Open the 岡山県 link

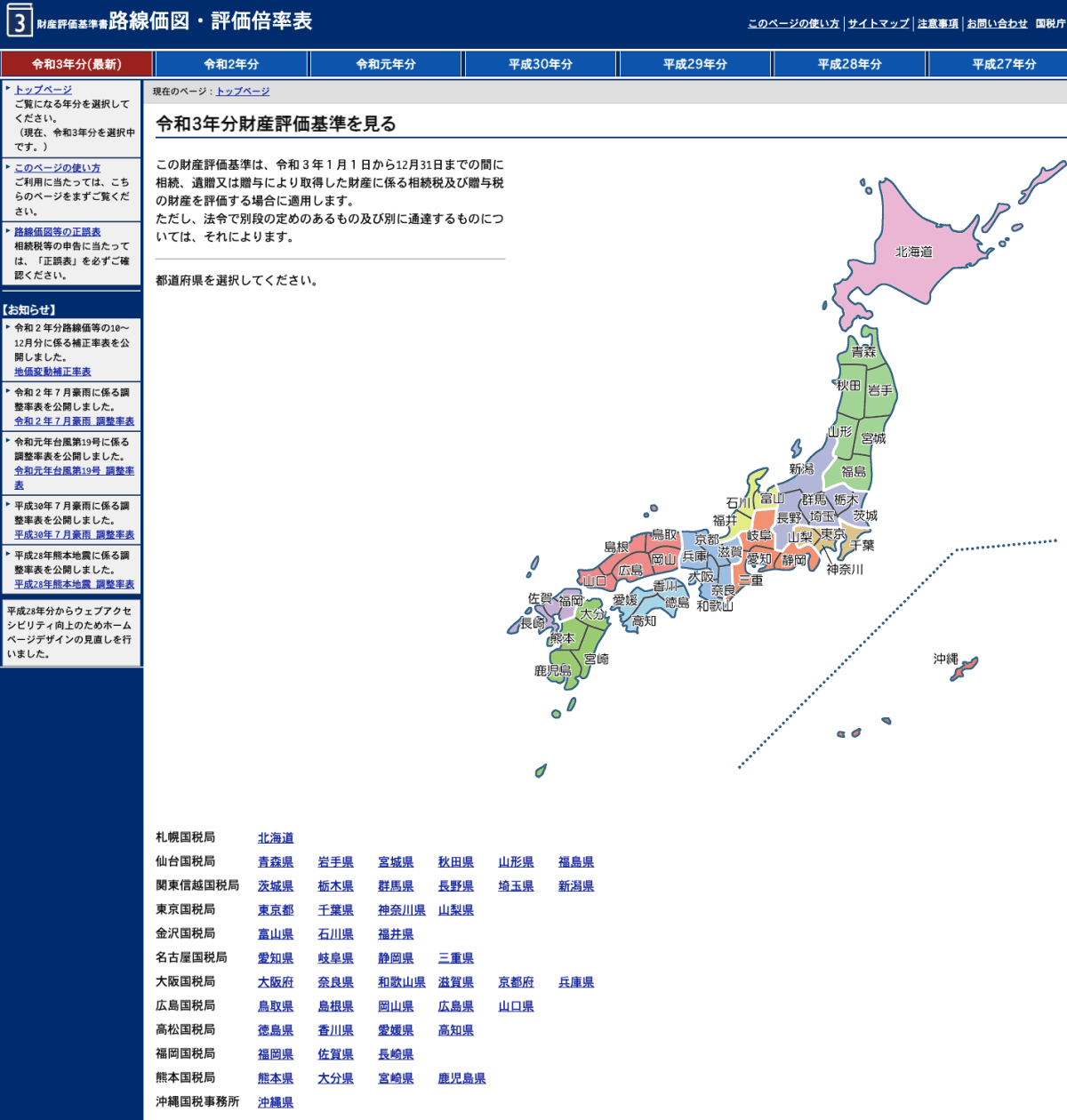coord(396,1006)
